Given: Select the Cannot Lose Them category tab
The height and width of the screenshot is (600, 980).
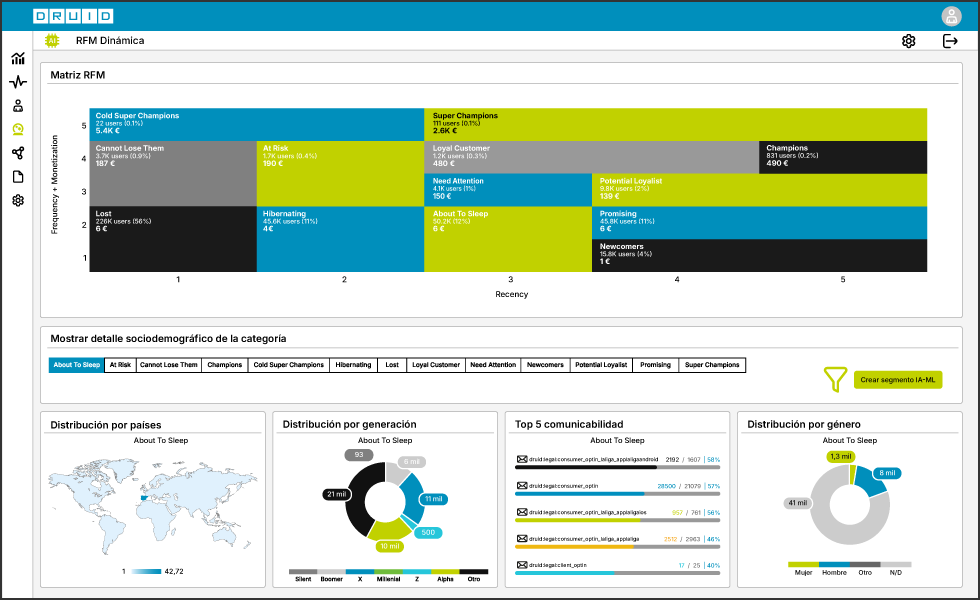Looking at the screenshot, I should coord(169,365).
